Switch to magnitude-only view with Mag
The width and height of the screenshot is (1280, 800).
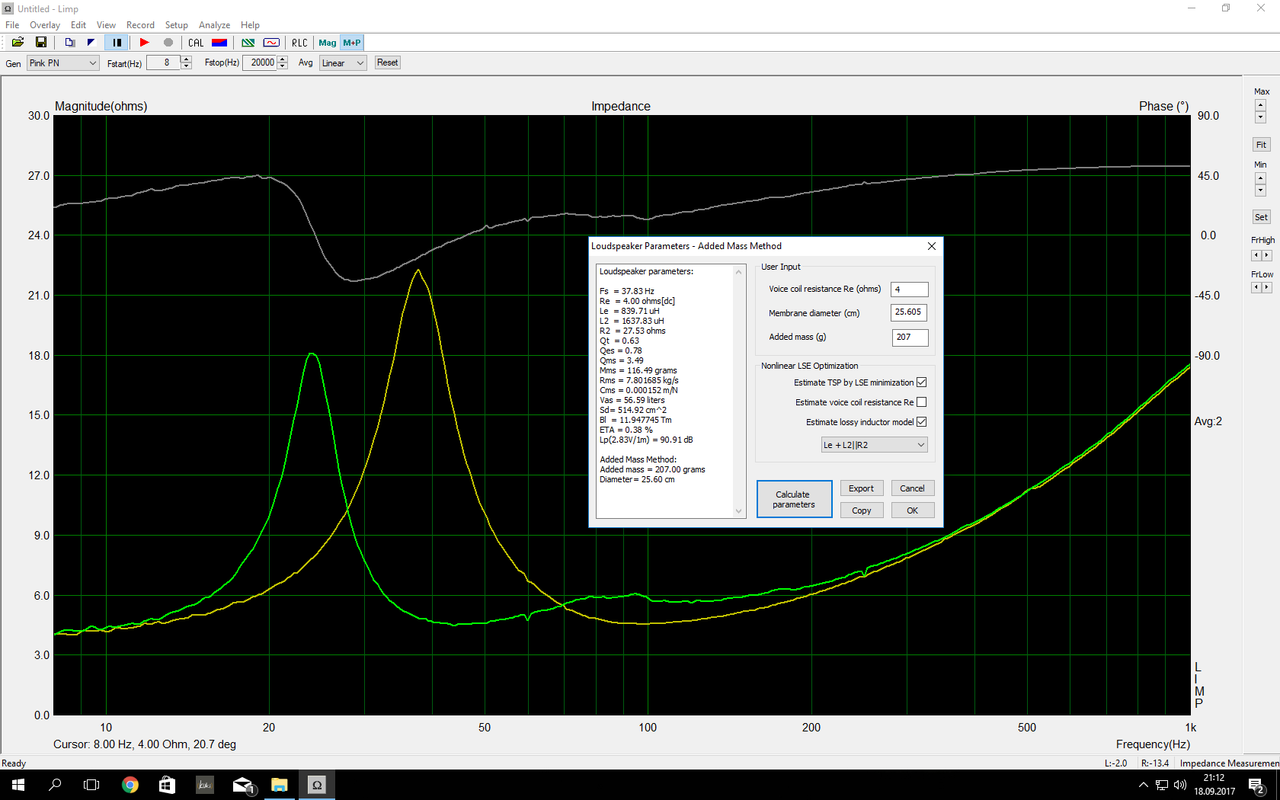click(327, 42)
